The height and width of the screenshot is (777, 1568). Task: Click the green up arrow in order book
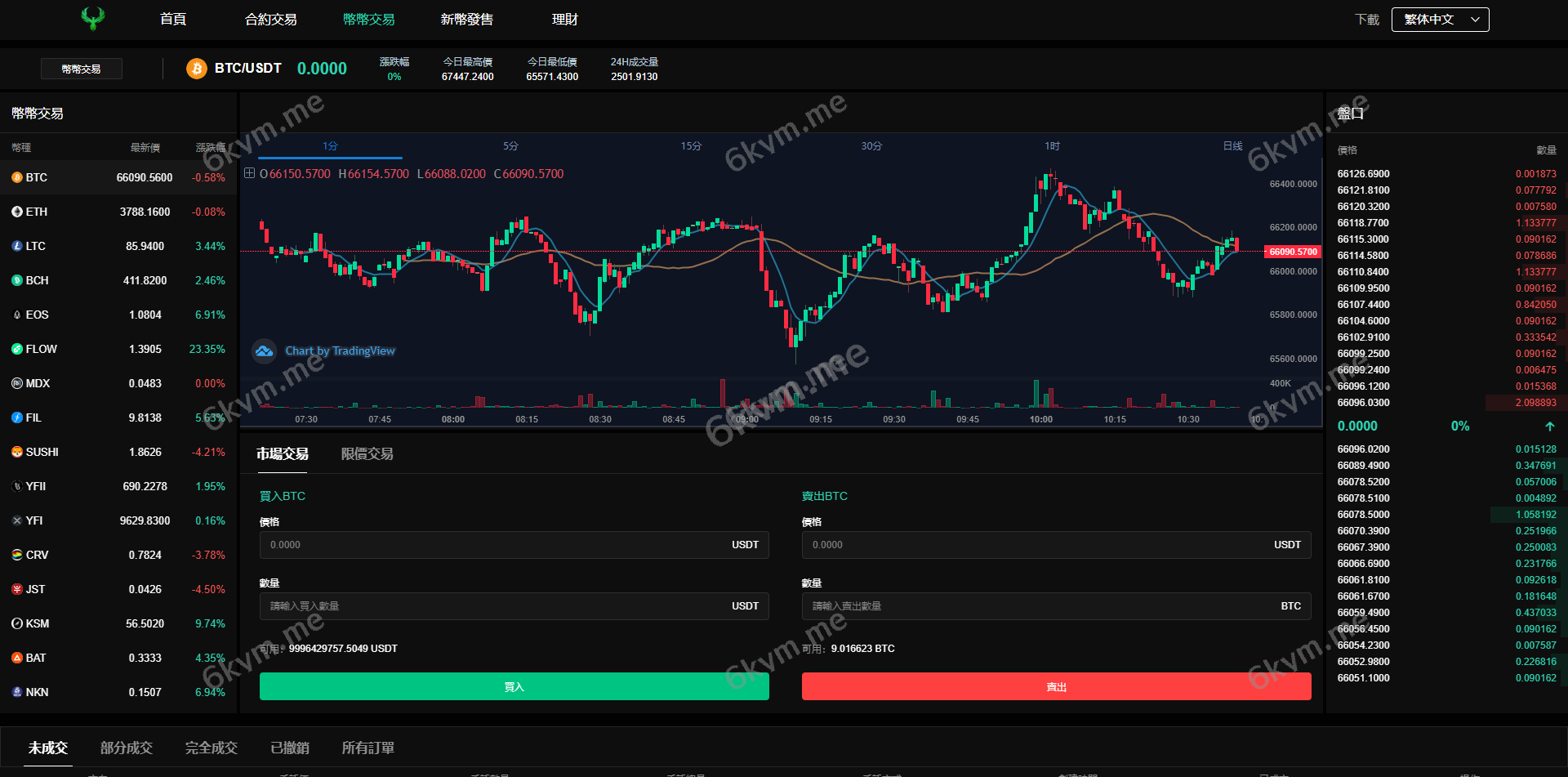coord(1549,426)
